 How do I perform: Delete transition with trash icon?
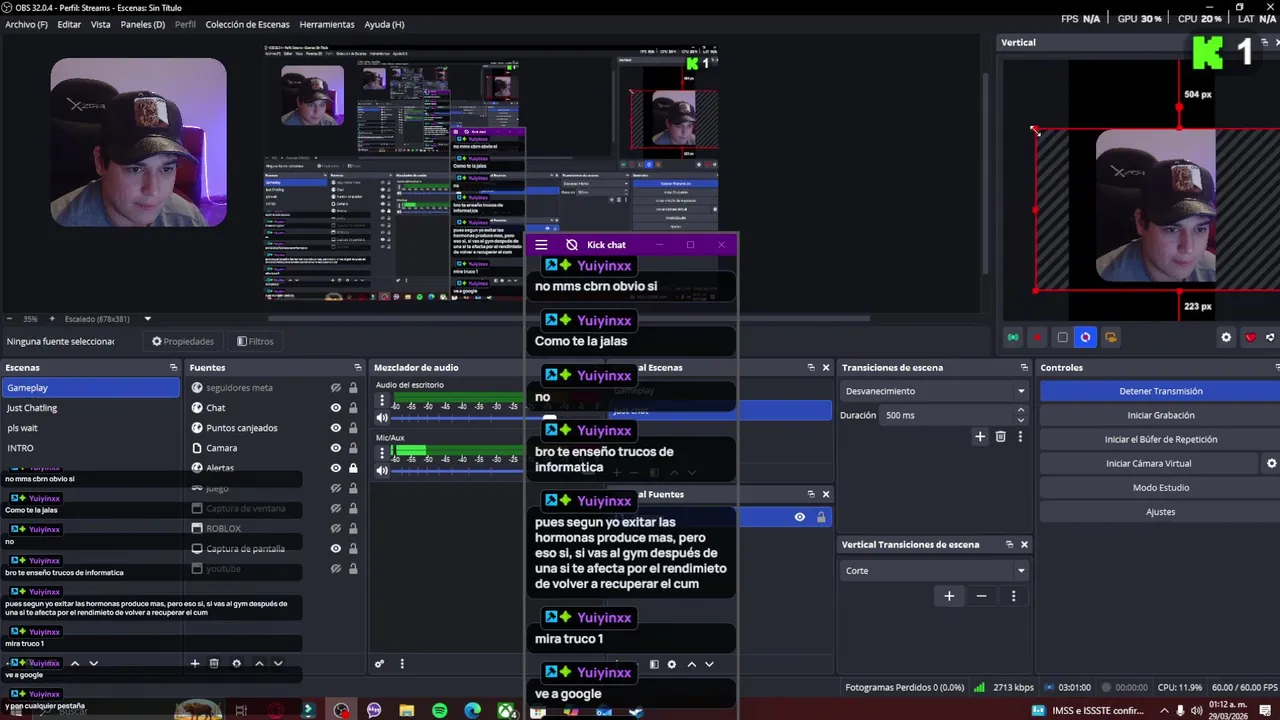(1000, 437)
